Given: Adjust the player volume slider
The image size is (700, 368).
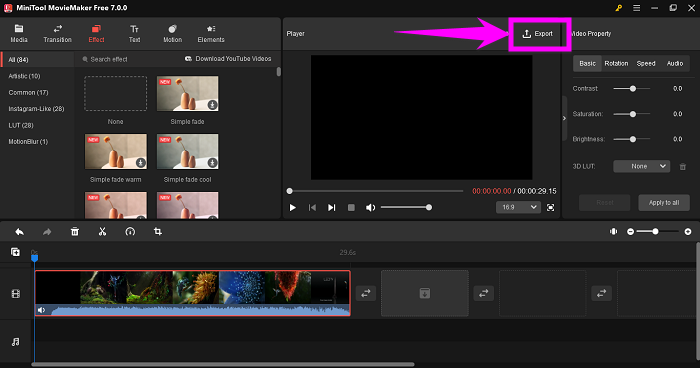Looking at the screenshot, I should click(x=406, y=207).
